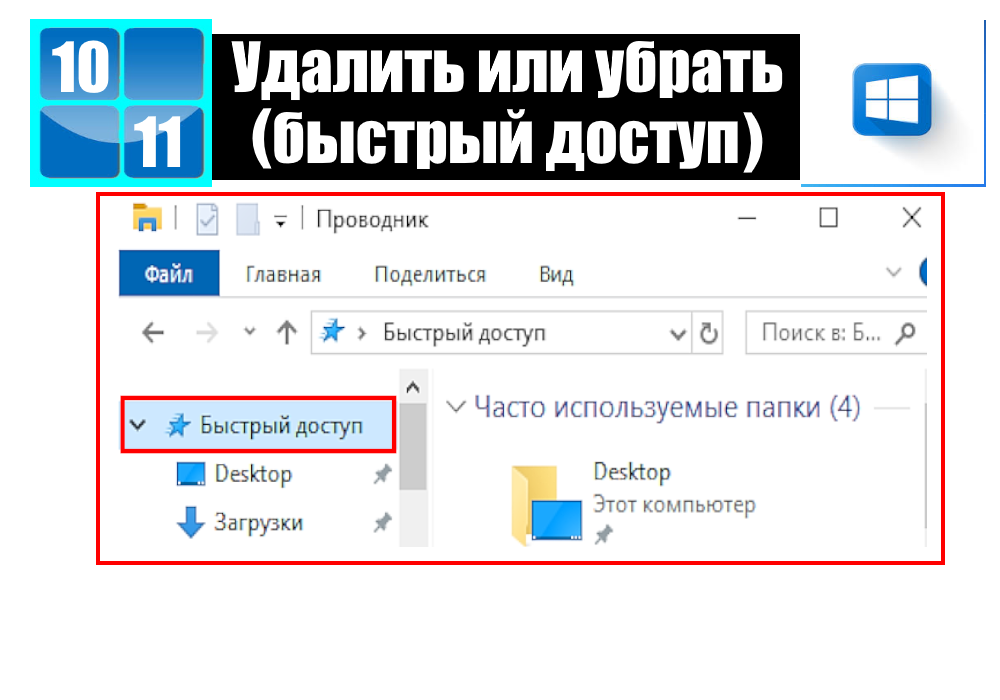Click the pin icon under the Desktop folder

point(603,534)
